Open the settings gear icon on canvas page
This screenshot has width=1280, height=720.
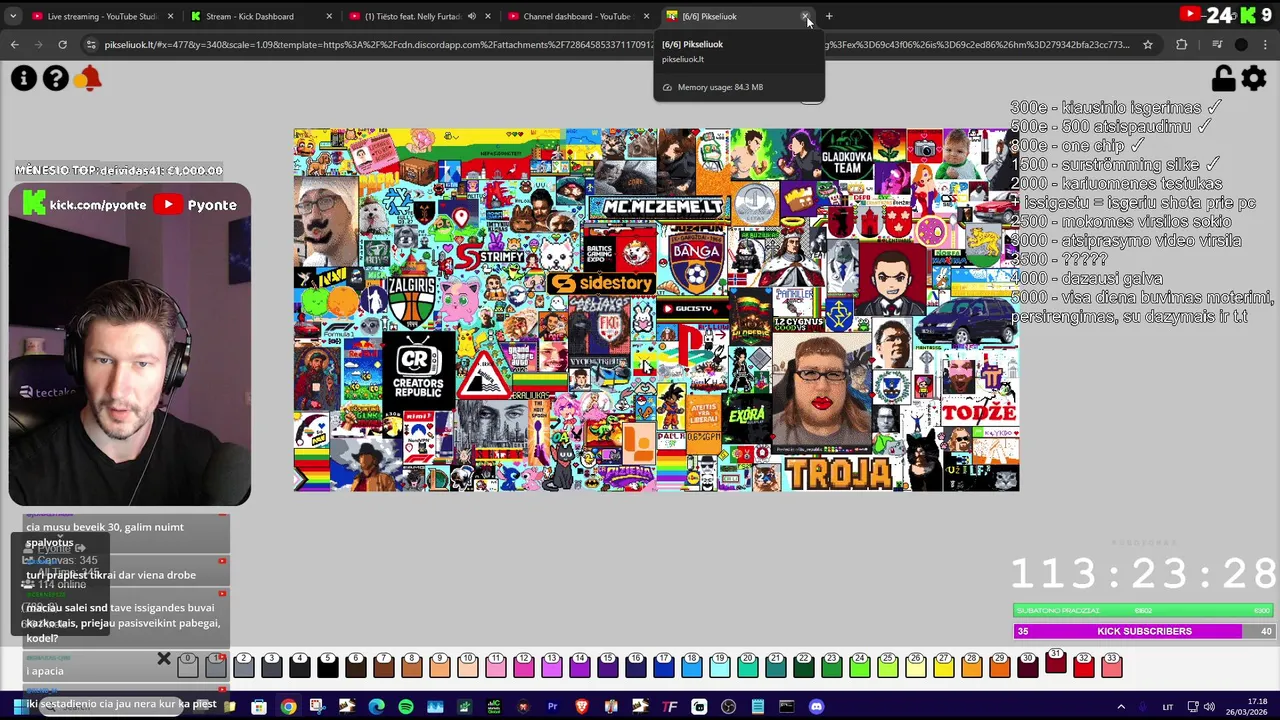[1254, 78]
